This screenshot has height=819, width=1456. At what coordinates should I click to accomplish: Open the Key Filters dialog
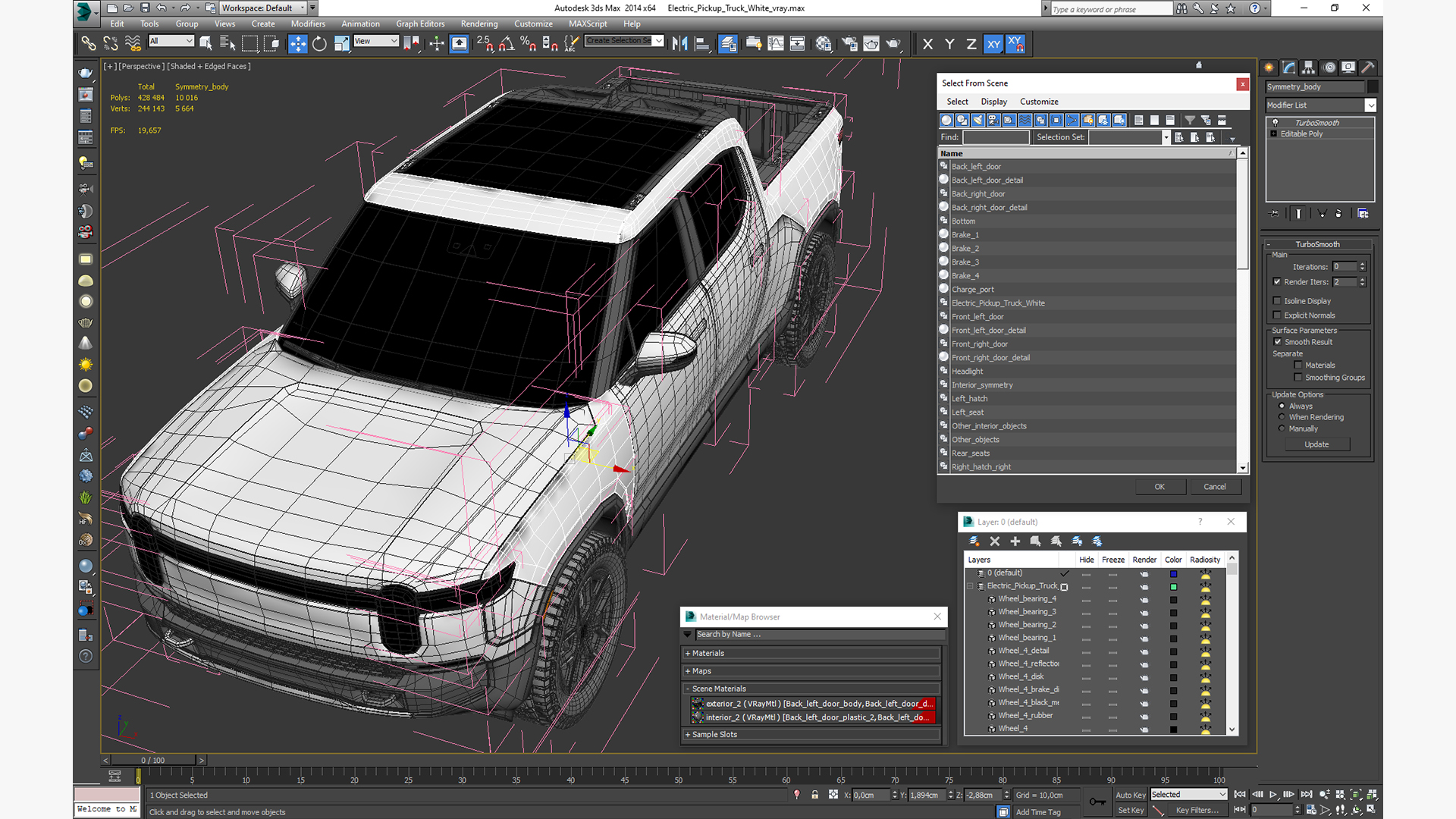coord(1197,811)
